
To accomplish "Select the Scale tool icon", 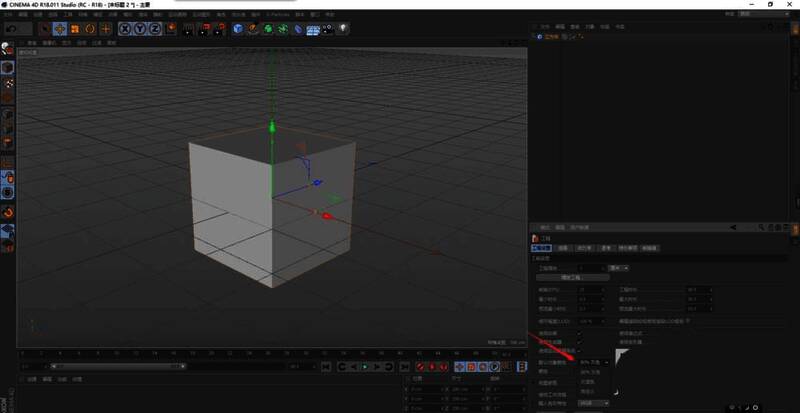I will pos(74,29).
